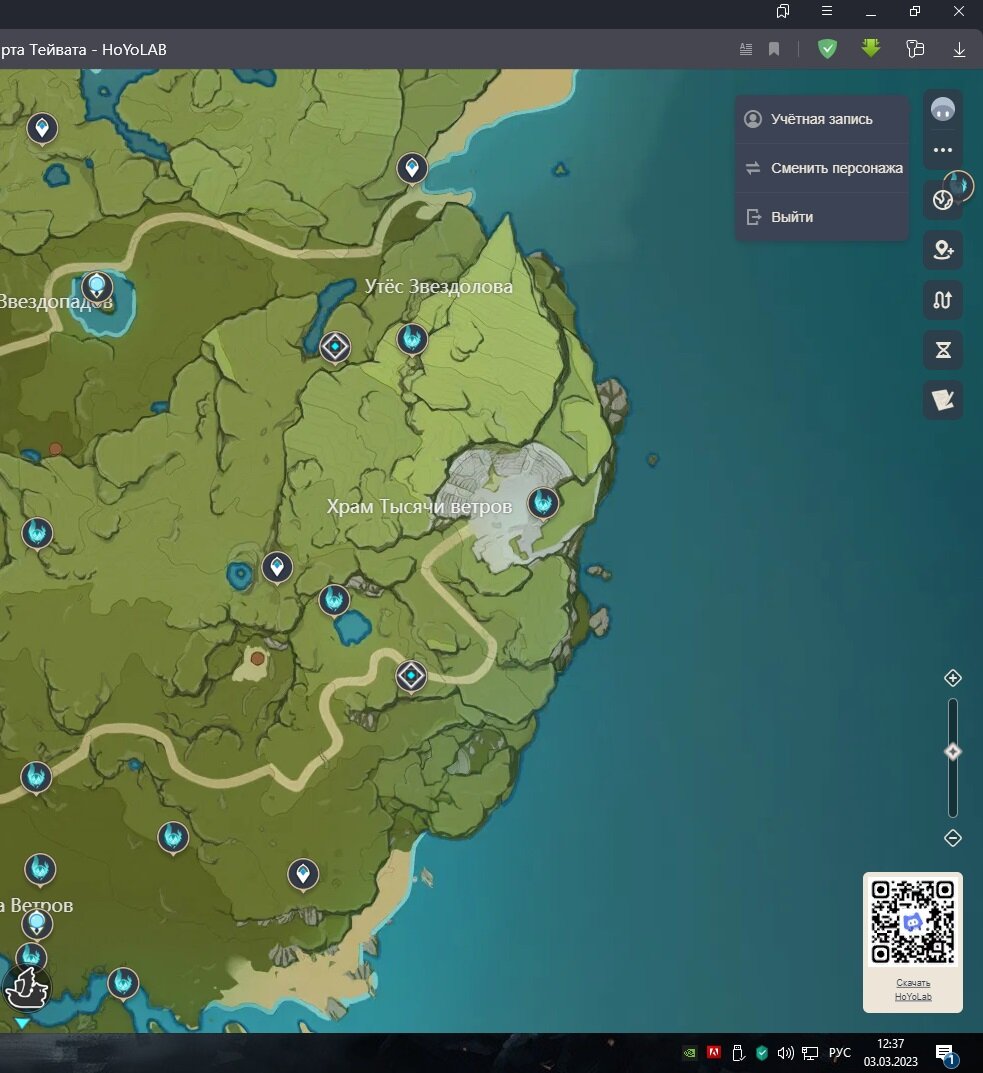Zoom out with the minus diamond
983x1073 pixels.
953,838
